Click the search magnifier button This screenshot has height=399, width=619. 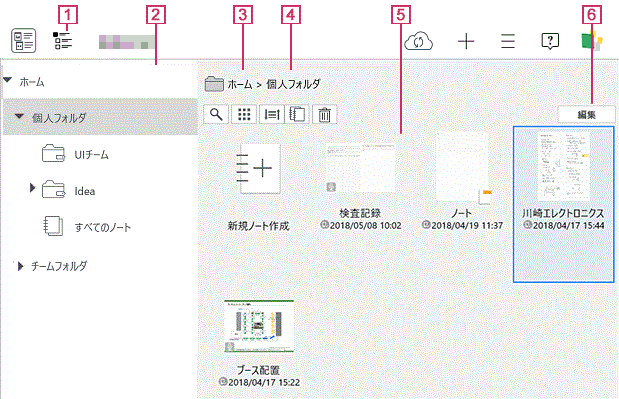coord(216,114)
